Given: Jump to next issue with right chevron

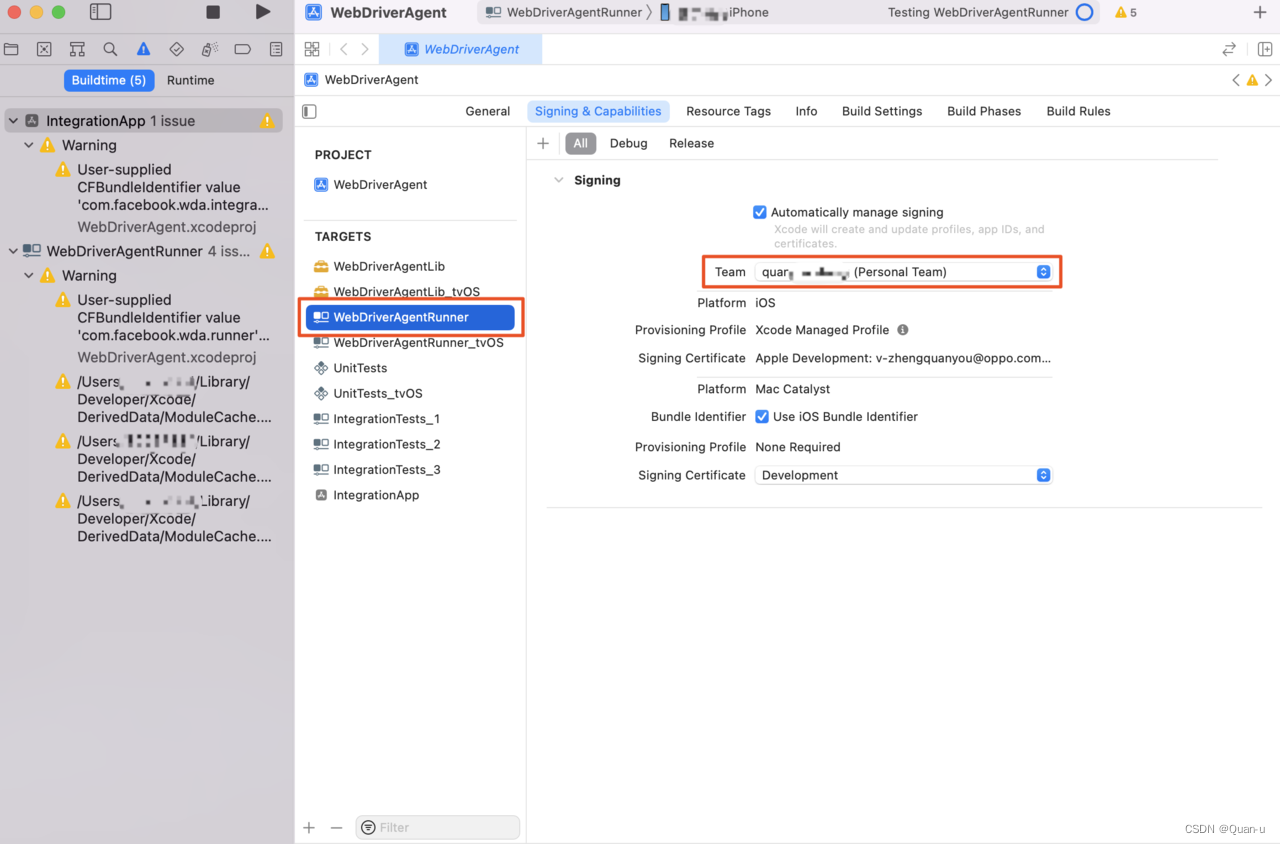Looking at the screenshot, I should click(1269, 80).
